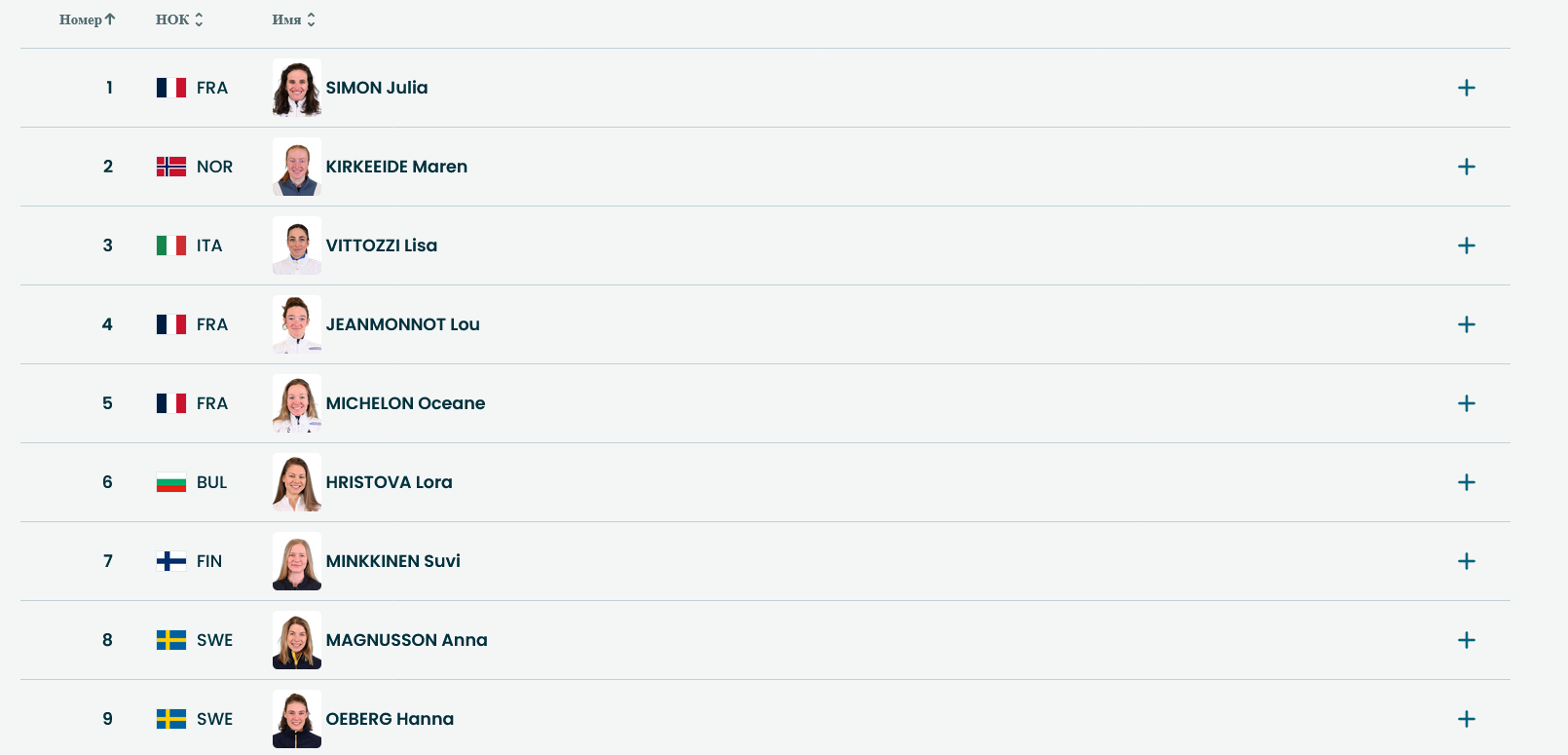Expand the VITTOZZI Lisa row

coord(1466,245)
